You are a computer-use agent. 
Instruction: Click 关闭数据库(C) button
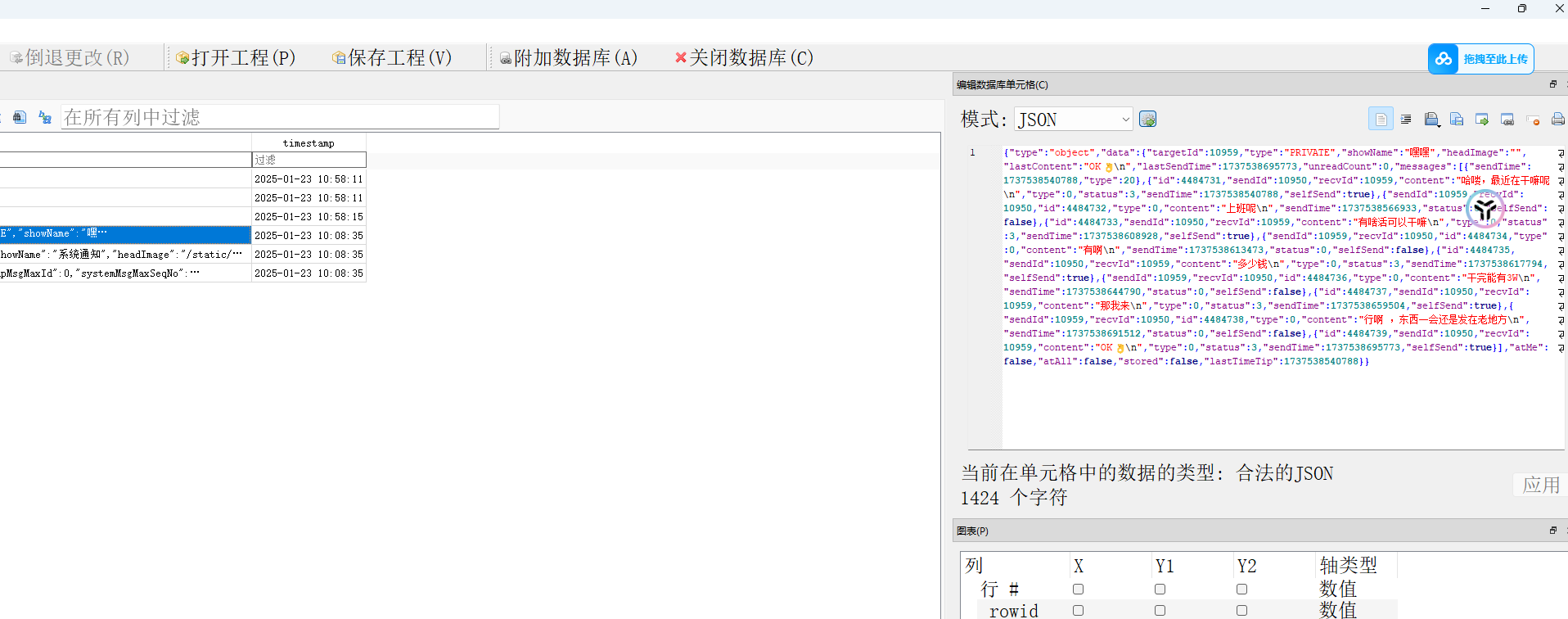click(x=744, y=58)
